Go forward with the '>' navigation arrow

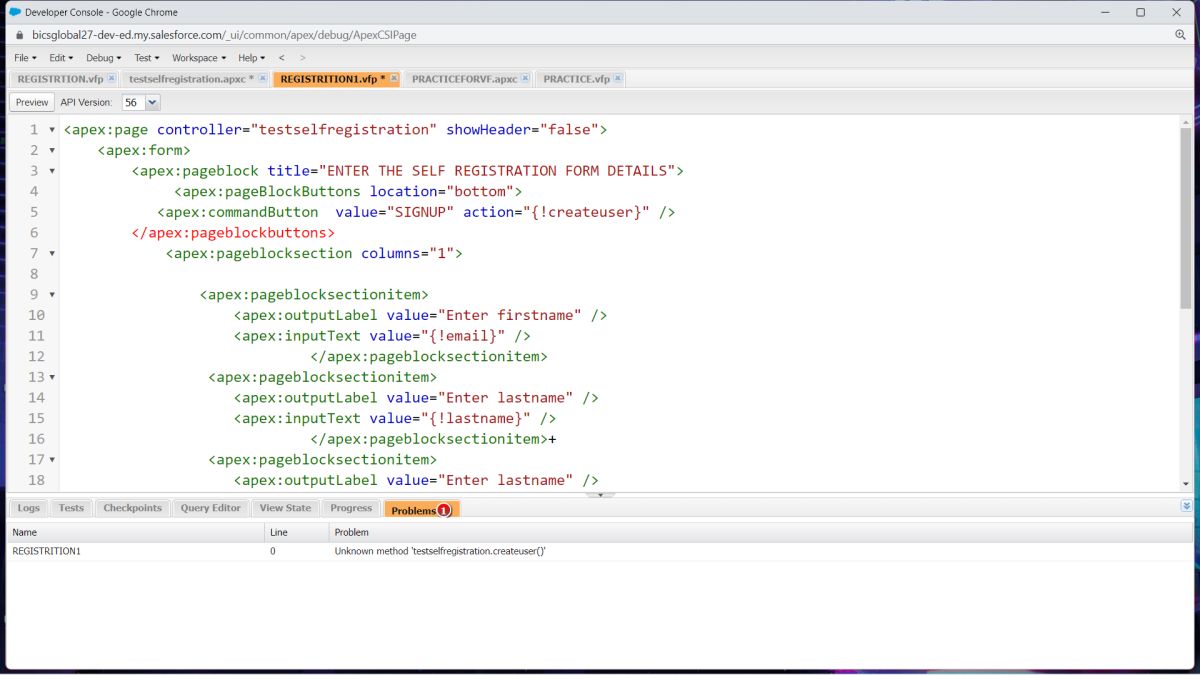(303, 58)
